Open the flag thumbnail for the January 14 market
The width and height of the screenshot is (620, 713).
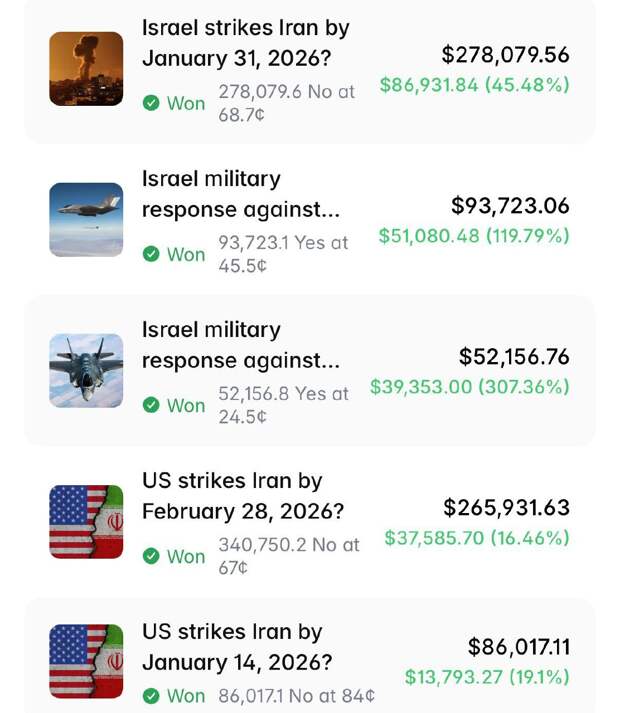click(86, 661)
